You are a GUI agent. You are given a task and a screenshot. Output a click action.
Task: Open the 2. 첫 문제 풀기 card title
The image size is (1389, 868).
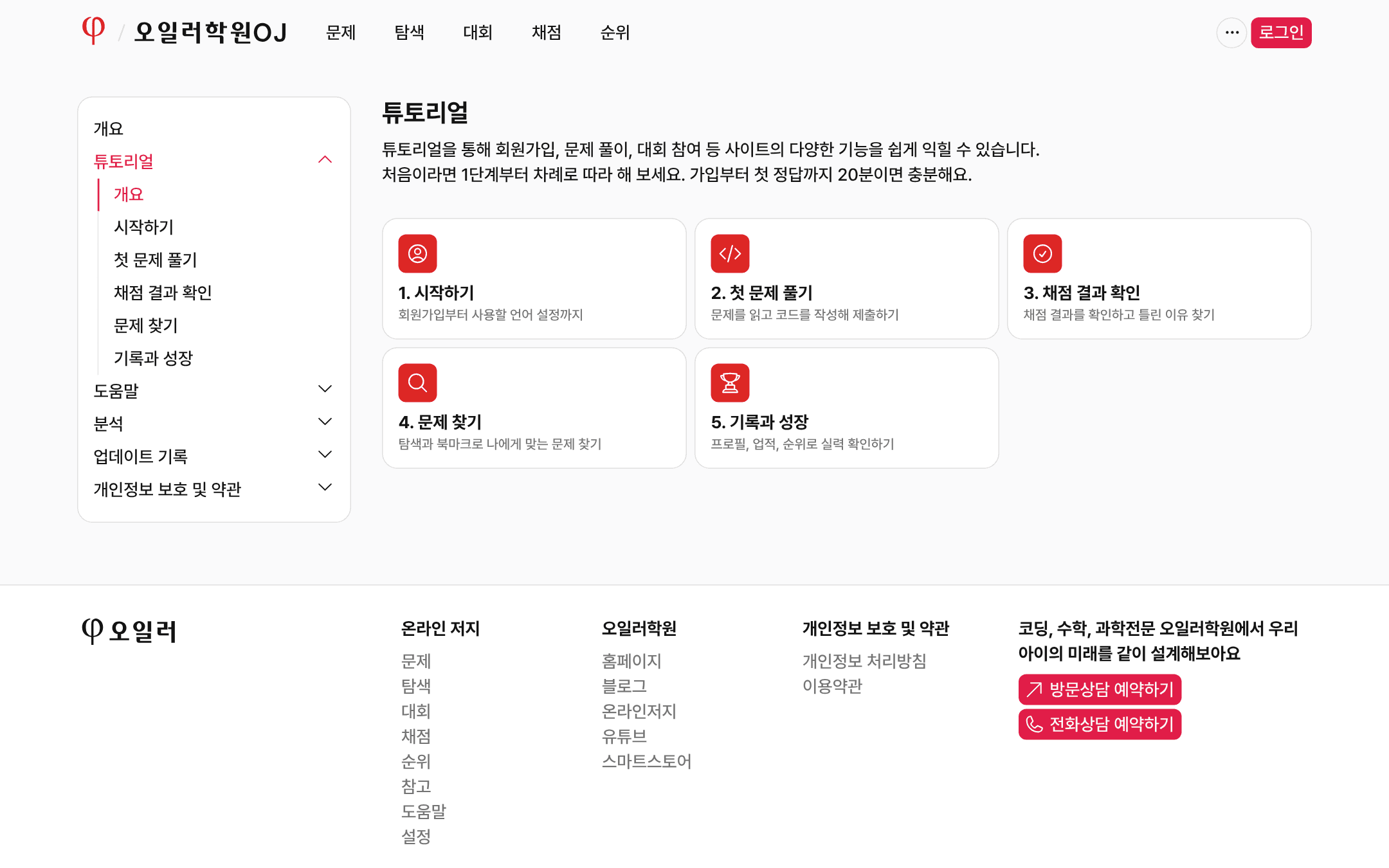(762, 293)
